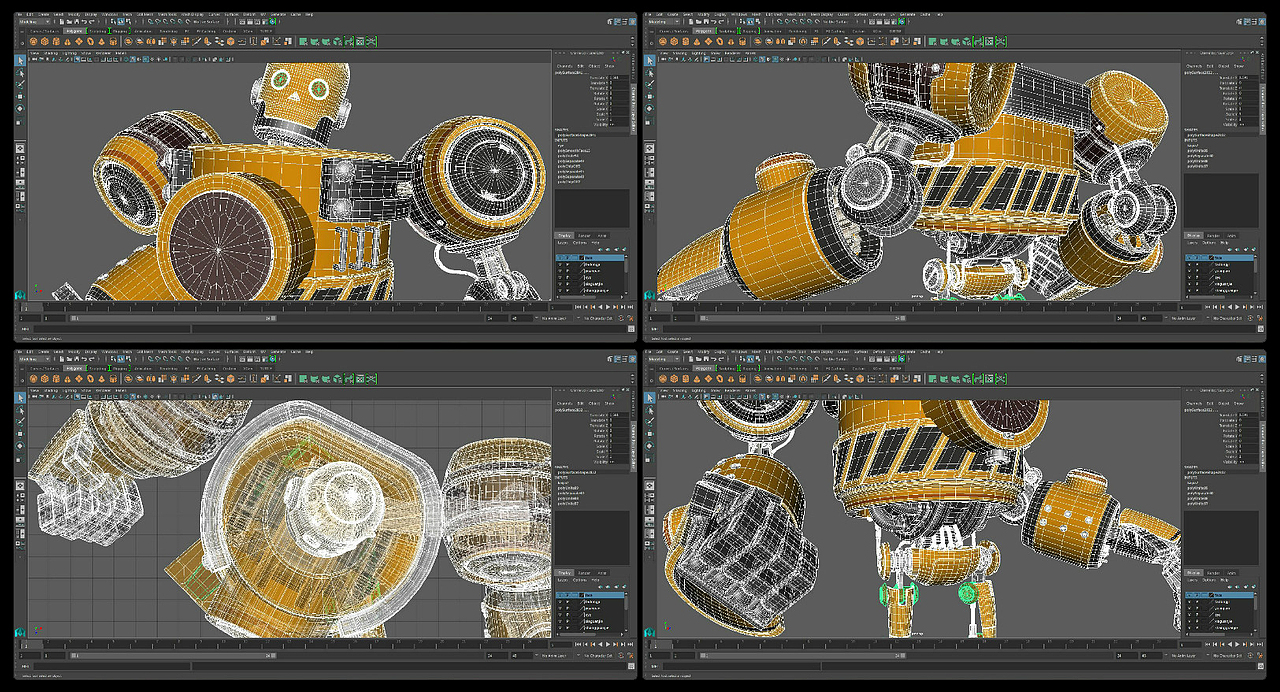Toggle visibility of first layer, top-left window
Viewport: 1280px width, 692px height.
coord(560,258)
